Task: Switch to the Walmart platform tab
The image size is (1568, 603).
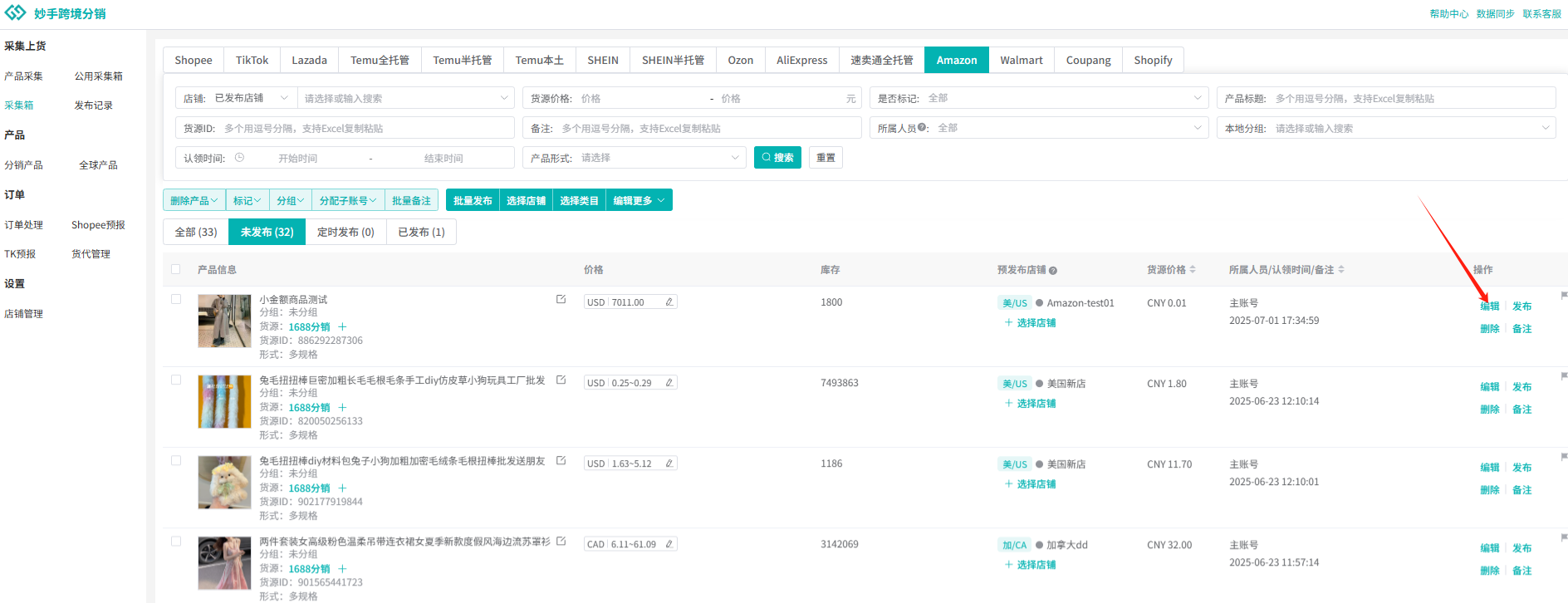Action: [x=1022, y=60]
